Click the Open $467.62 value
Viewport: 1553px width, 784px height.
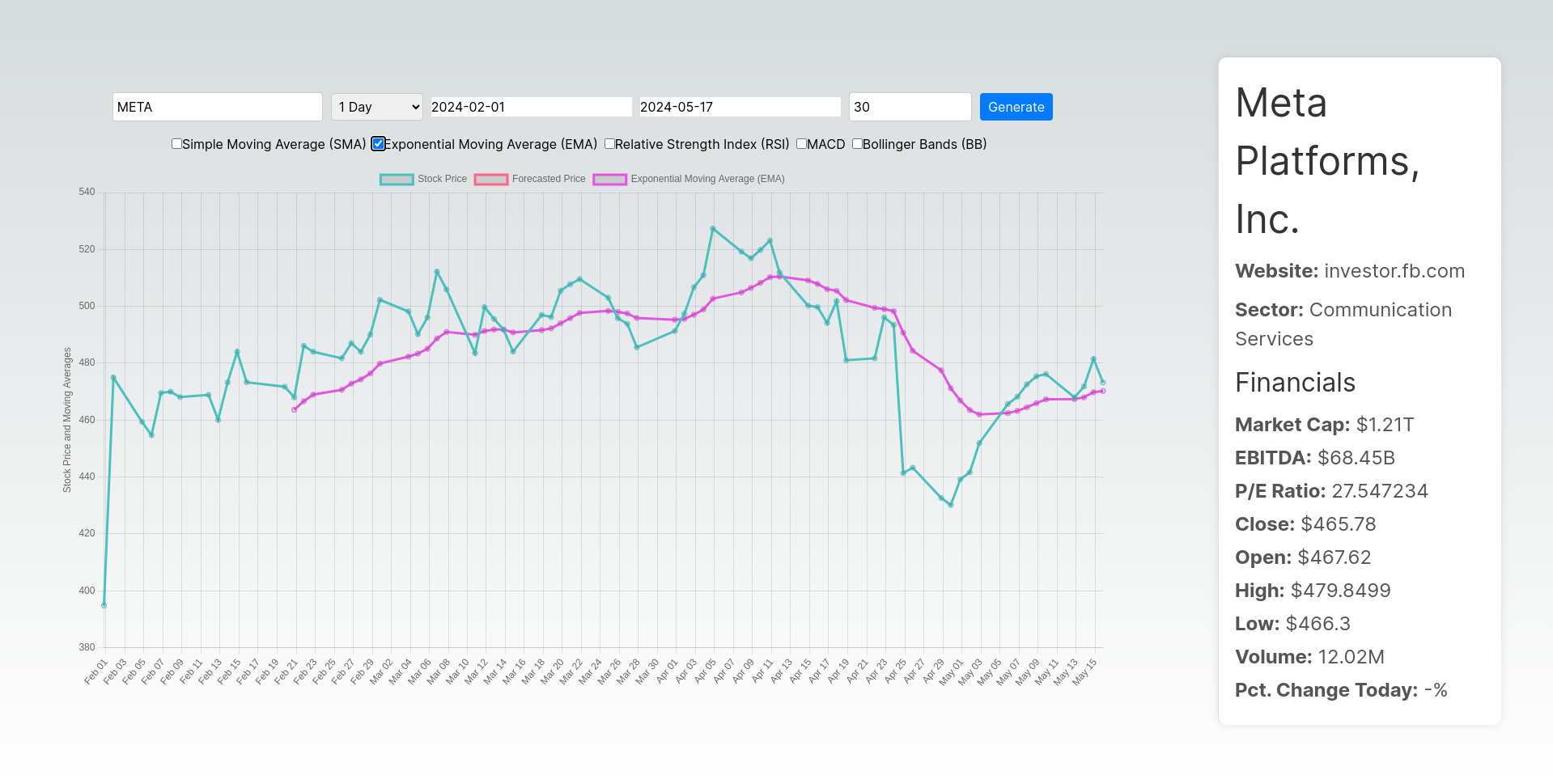pos(1334,557)
